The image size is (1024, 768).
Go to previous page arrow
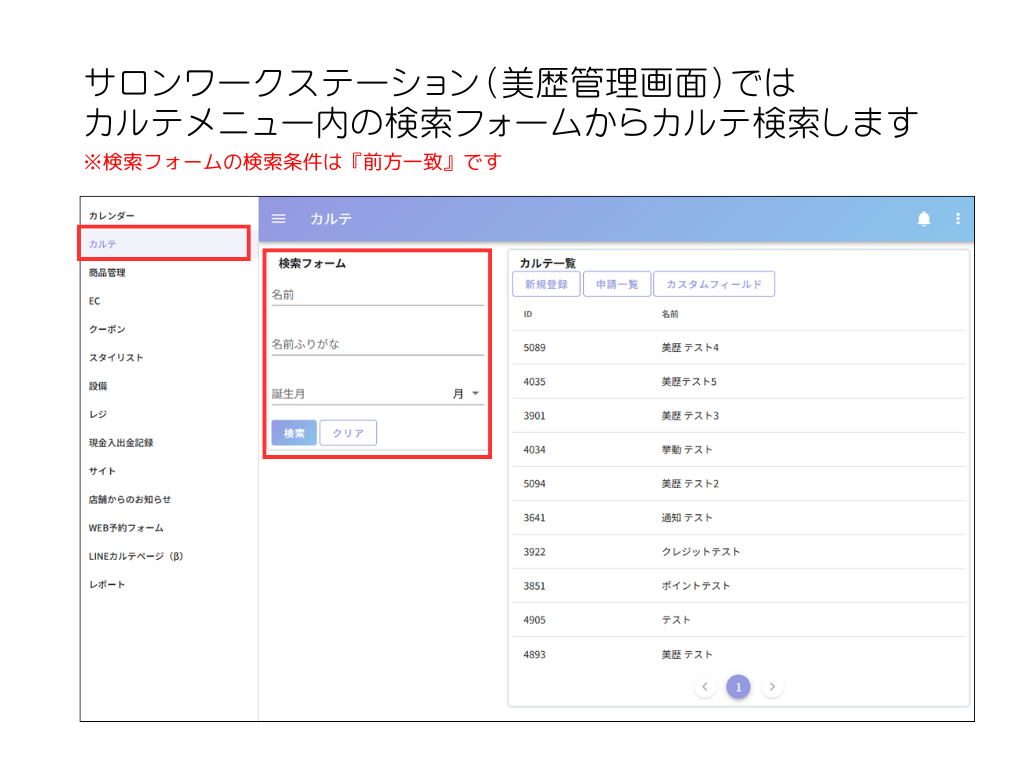705,686
